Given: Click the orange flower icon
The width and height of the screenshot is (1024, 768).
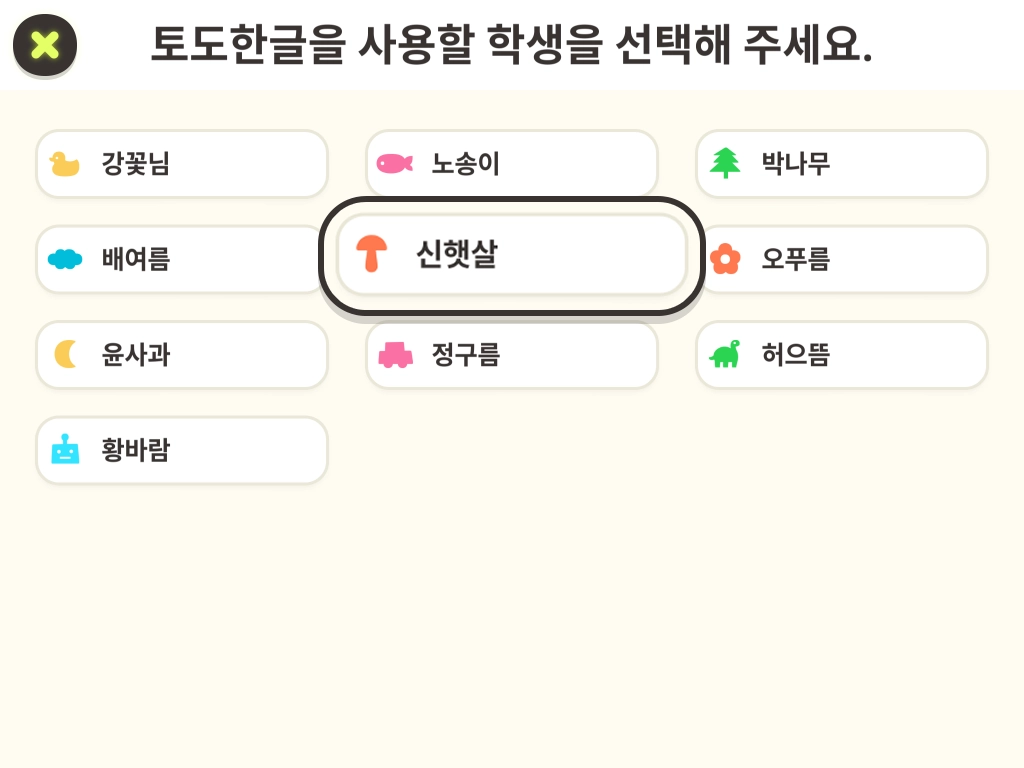Looking at the screenshot, I should pyautogui.click(x=725, y=259).
